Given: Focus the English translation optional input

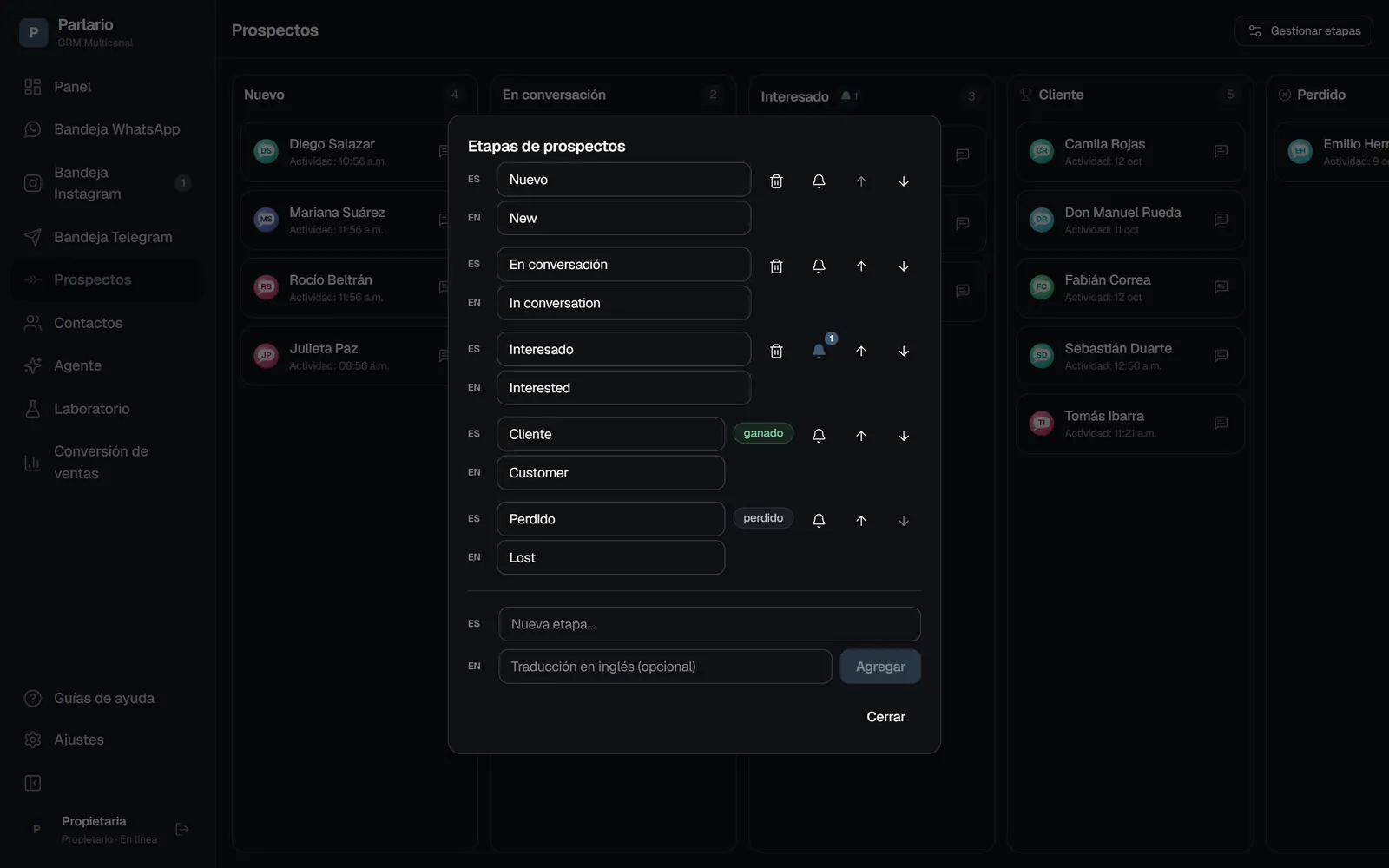Looking at the screenshot, I should 665,667.
